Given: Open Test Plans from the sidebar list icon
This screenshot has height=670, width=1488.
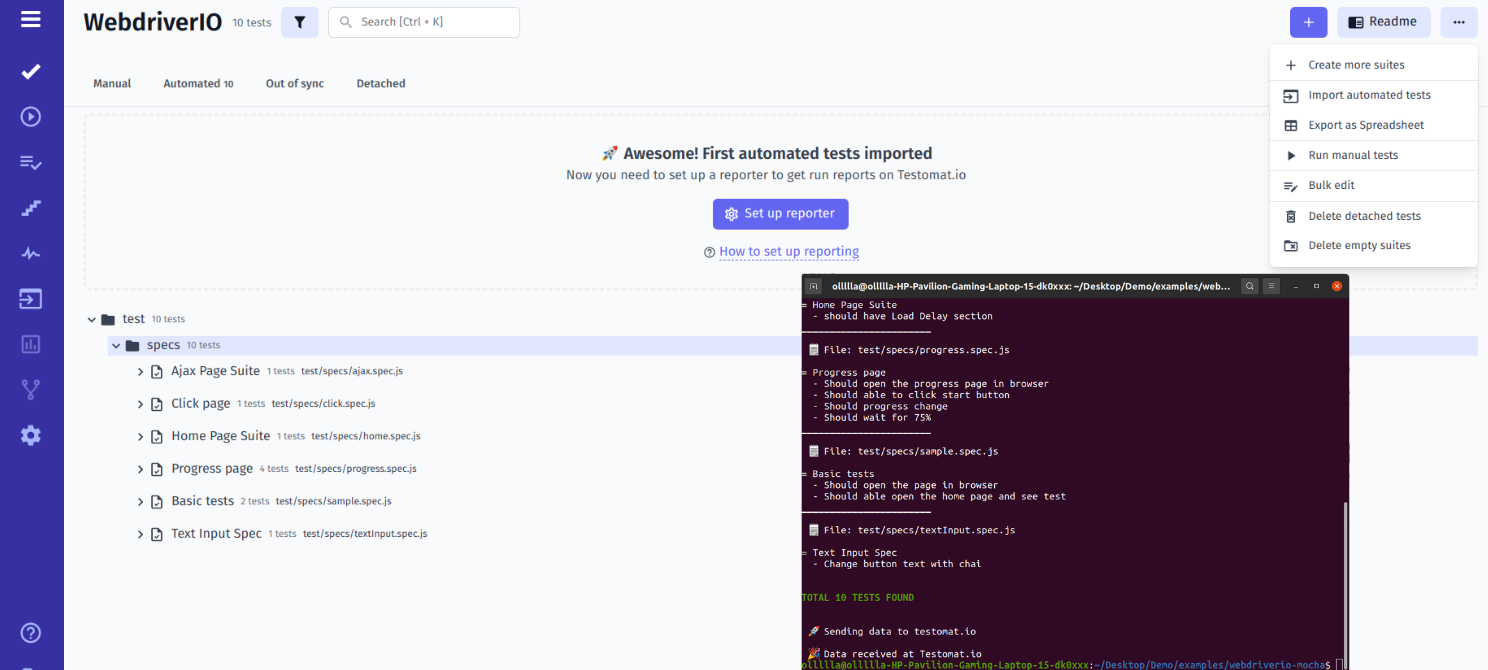Looking at the screenshot, I should point(29,162).
